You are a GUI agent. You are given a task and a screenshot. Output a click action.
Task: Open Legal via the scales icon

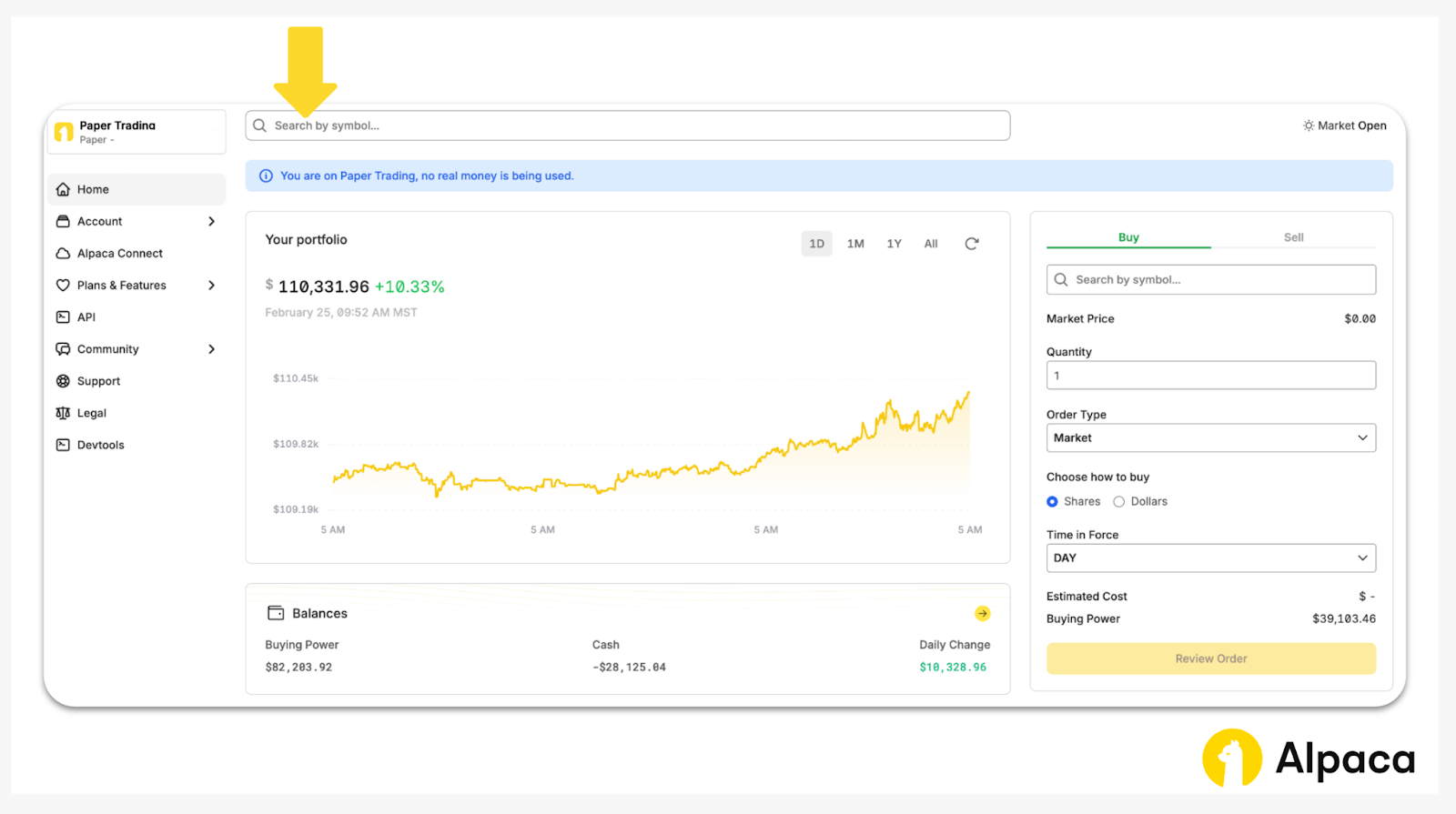(x=63, y=413)
